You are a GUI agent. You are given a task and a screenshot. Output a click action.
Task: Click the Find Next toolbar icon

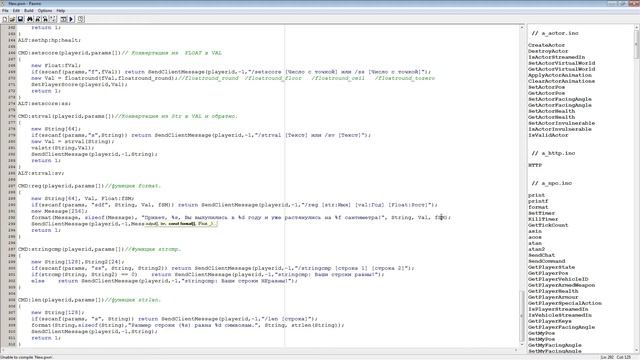pyautogui.click(x=38, y=19)
